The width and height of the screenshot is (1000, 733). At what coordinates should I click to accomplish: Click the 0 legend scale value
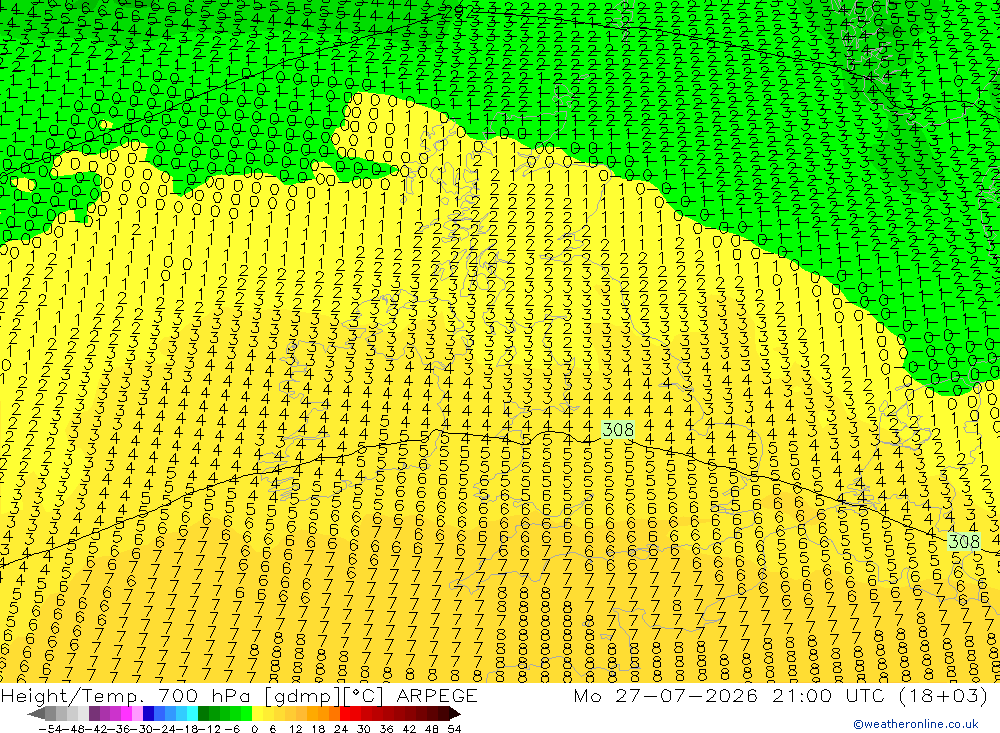click(x=254, y=729)
